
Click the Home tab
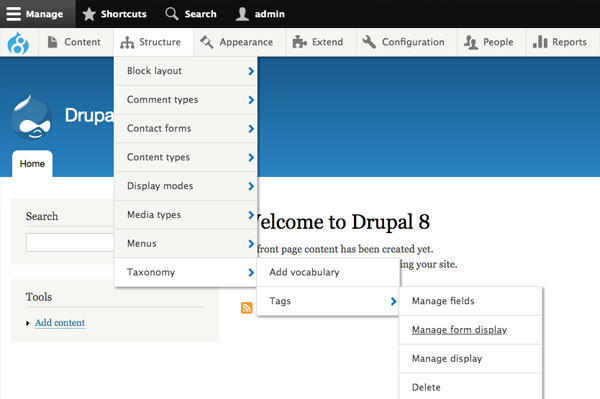[32, 164]
